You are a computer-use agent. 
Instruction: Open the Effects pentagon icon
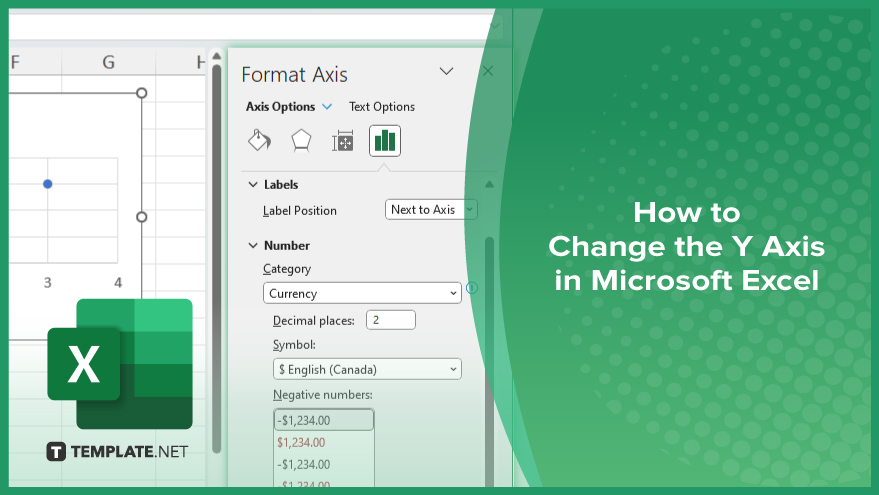(301, 141)
